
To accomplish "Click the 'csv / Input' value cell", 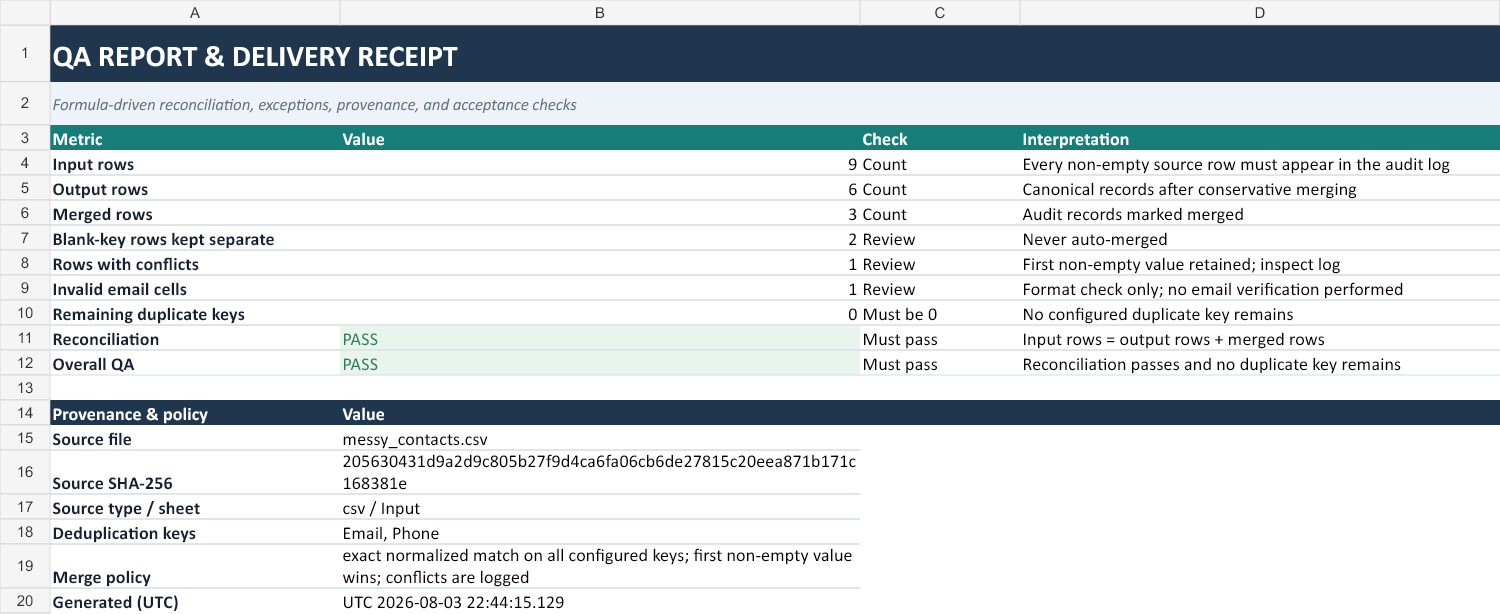I will tap(600, 508).
